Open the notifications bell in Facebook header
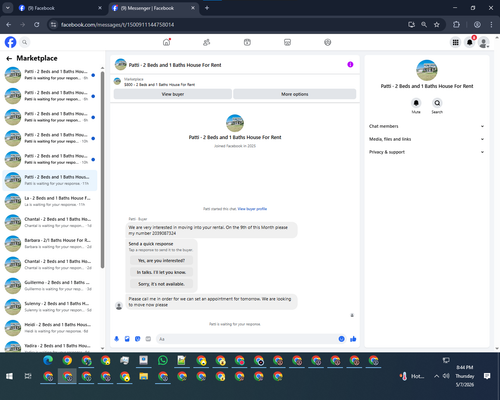 tap(470, 42)
